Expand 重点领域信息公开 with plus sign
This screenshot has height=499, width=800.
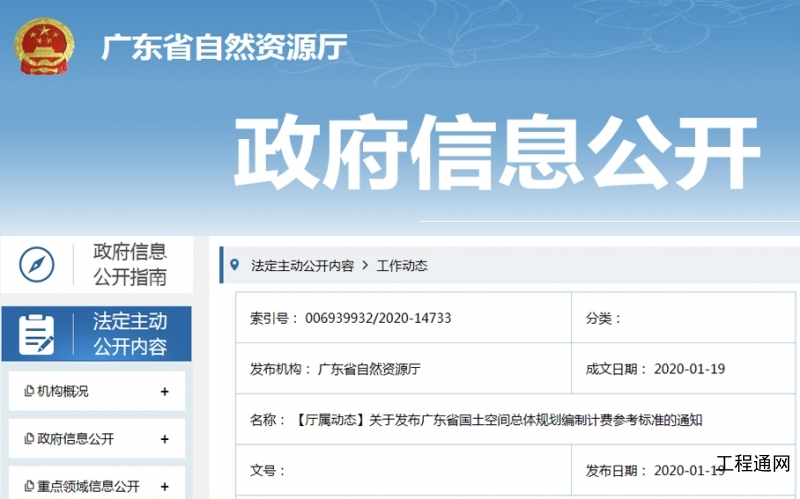click(x=164, y=487)
